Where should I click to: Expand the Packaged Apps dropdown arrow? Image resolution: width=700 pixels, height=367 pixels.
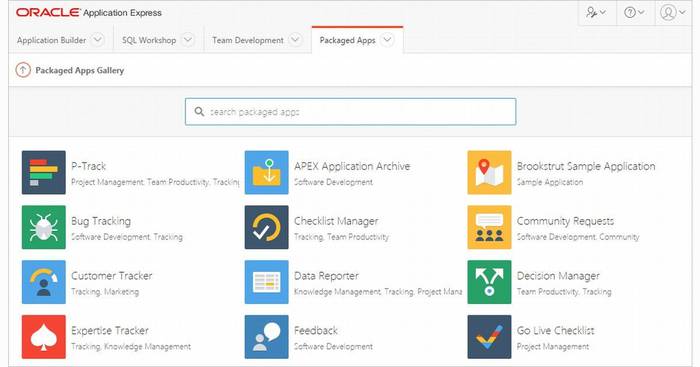tap(388, 40)
